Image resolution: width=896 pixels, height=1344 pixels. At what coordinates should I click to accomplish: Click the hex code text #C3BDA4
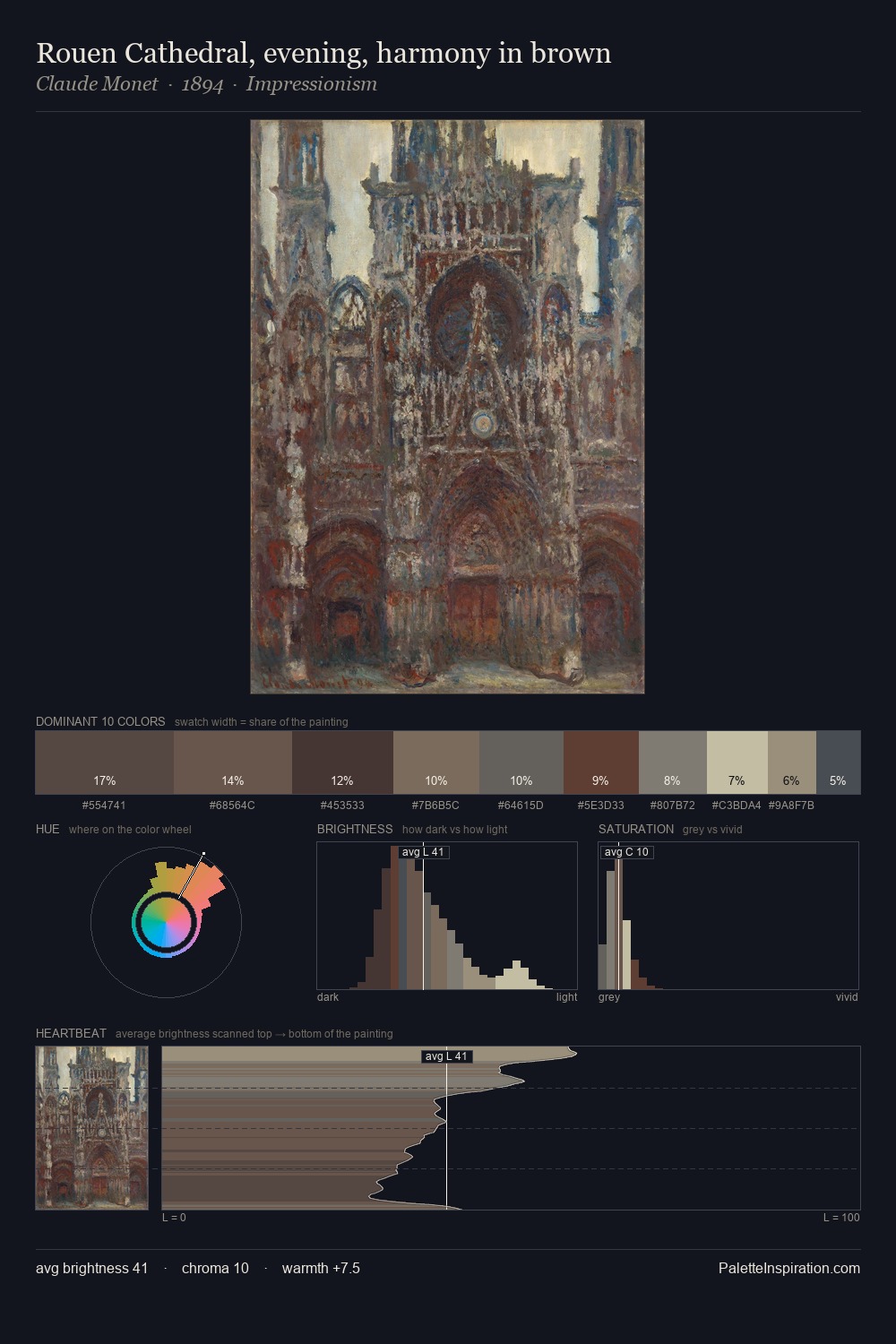(737, 806)
